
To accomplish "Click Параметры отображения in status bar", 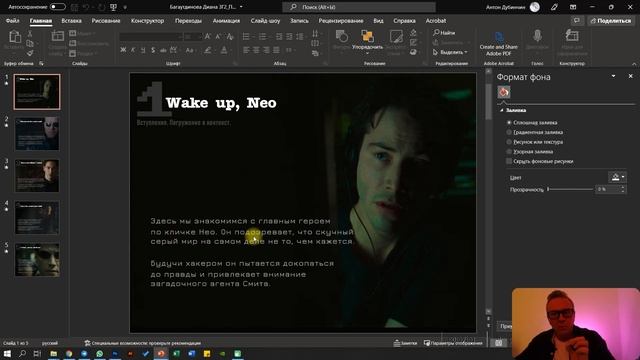I will [453, 343].
